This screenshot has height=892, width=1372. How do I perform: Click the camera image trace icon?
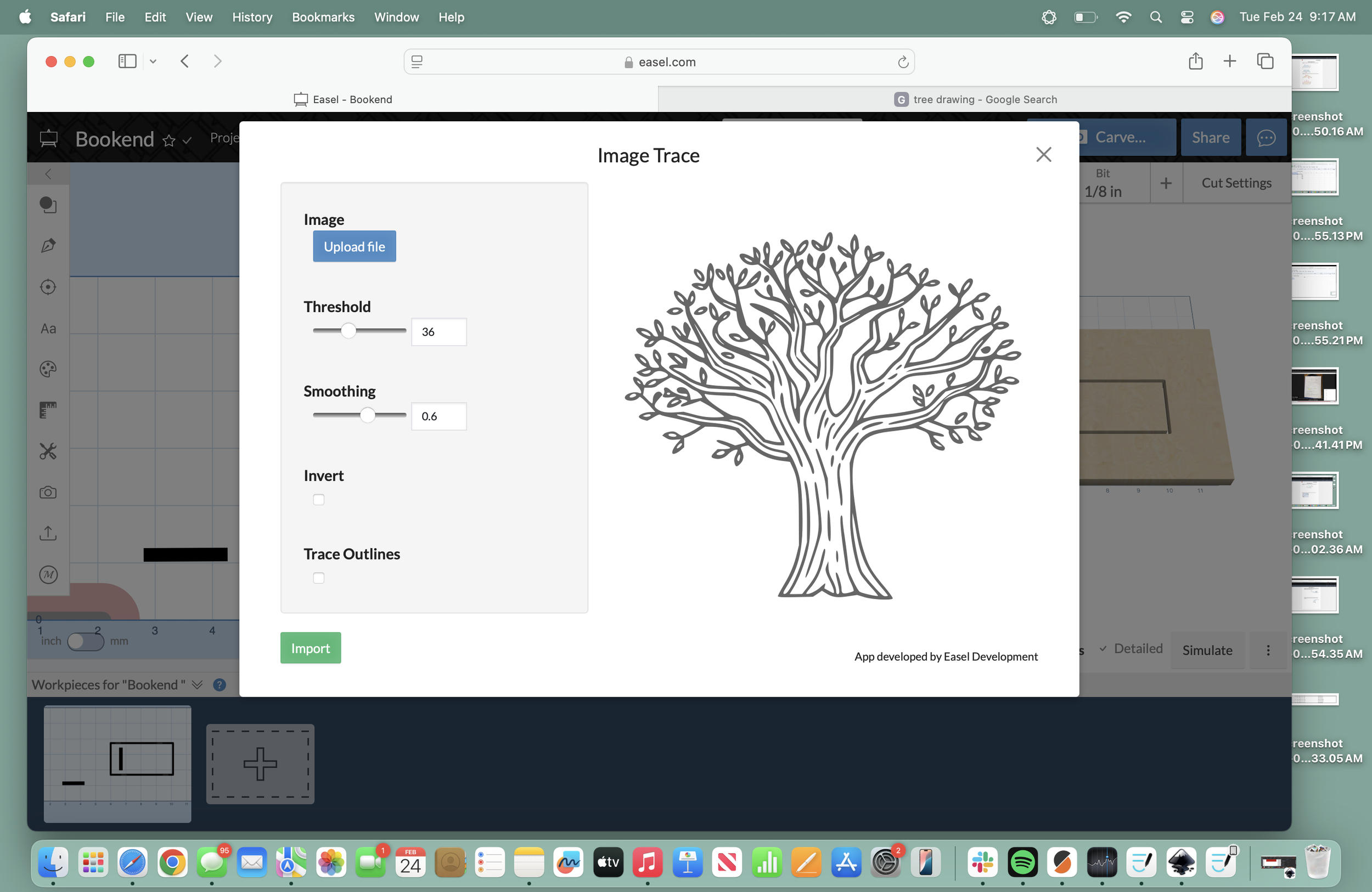48,493
